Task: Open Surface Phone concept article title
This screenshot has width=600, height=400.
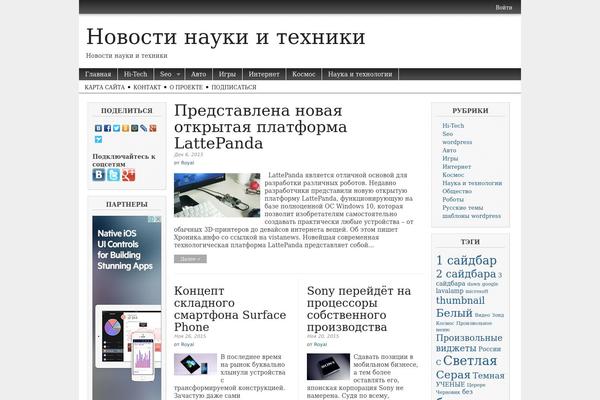Action: coord(230,309)
